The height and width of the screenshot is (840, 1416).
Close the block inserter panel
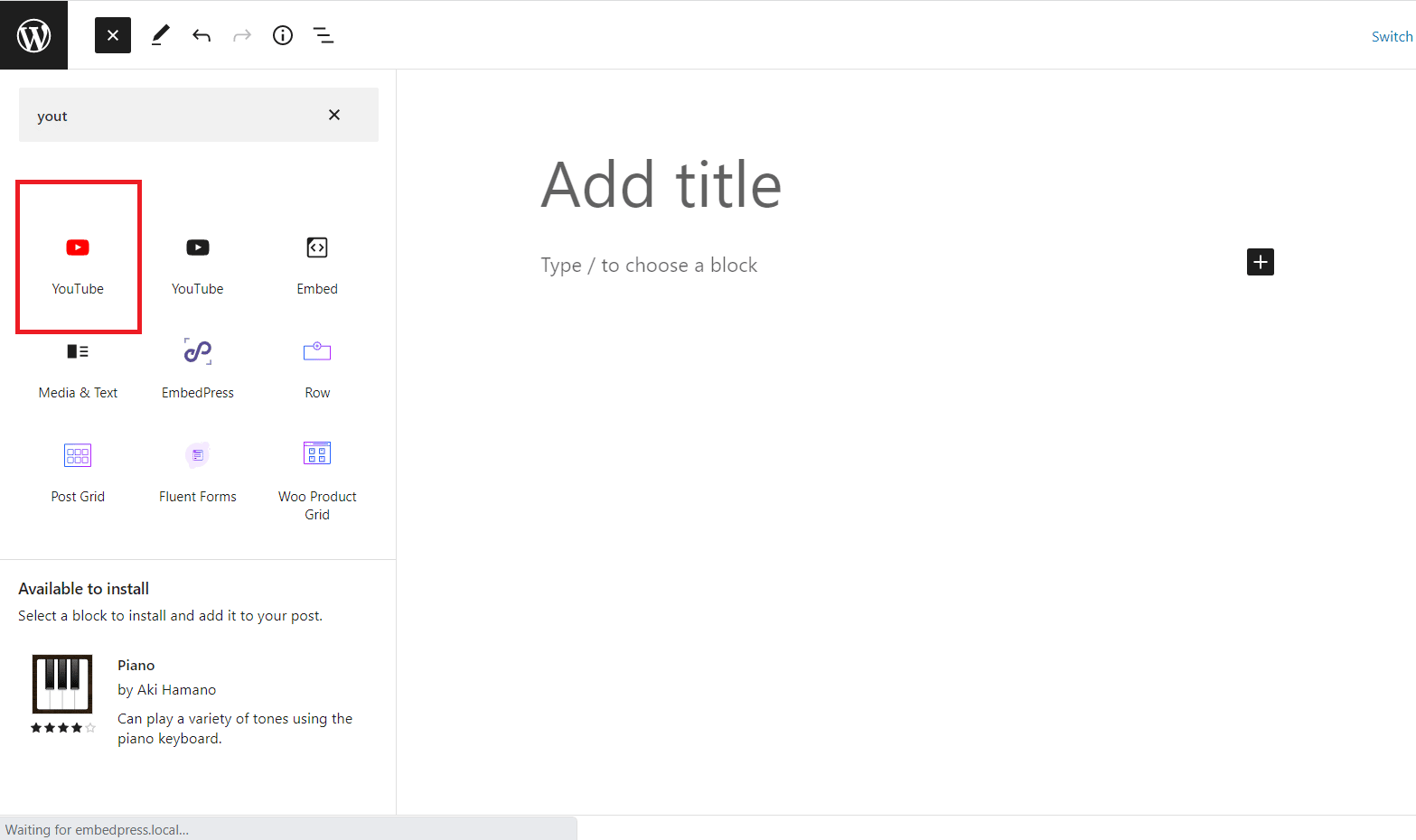[x=112, y=35]
